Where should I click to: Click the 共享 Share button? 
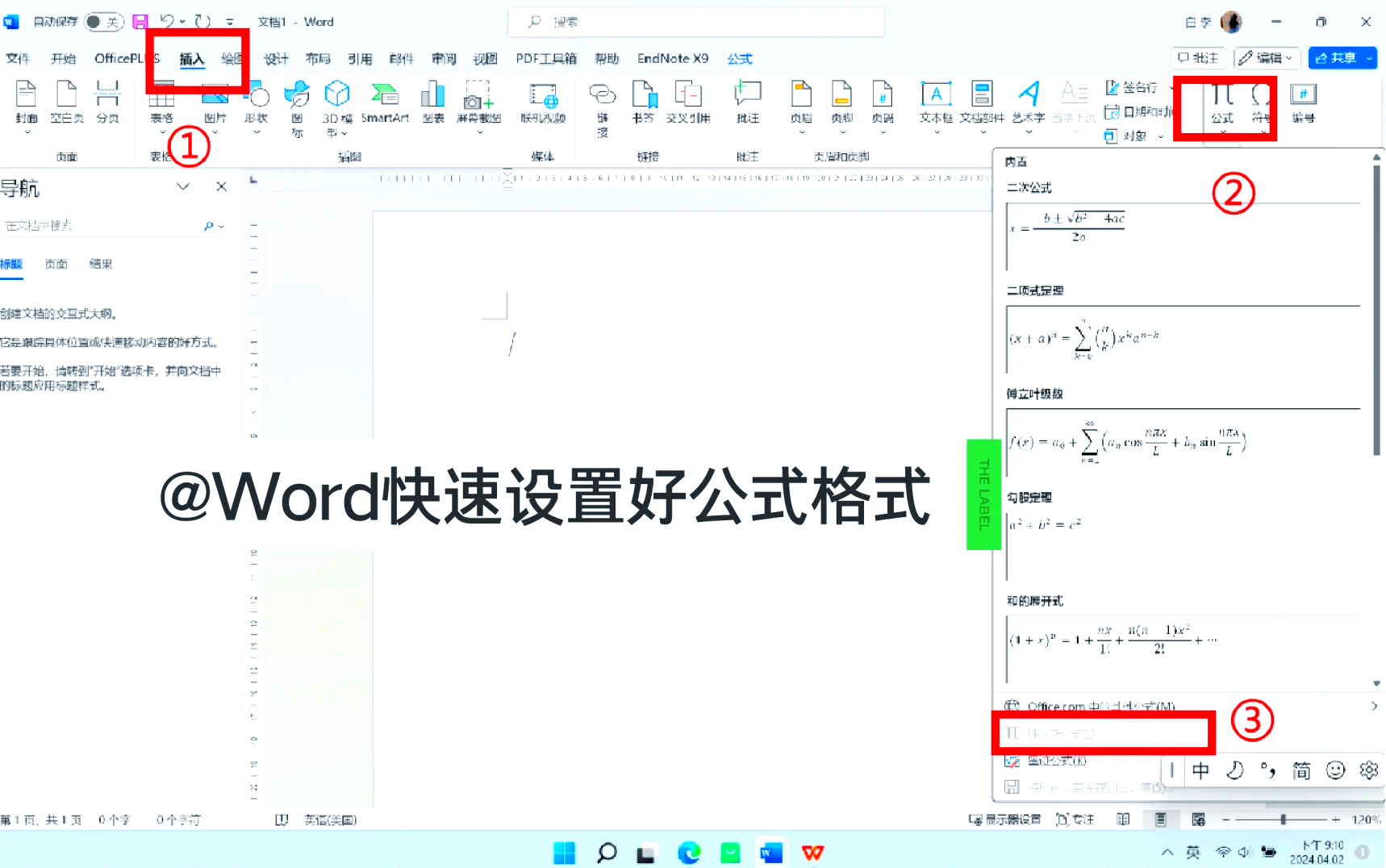[1342, 58]
